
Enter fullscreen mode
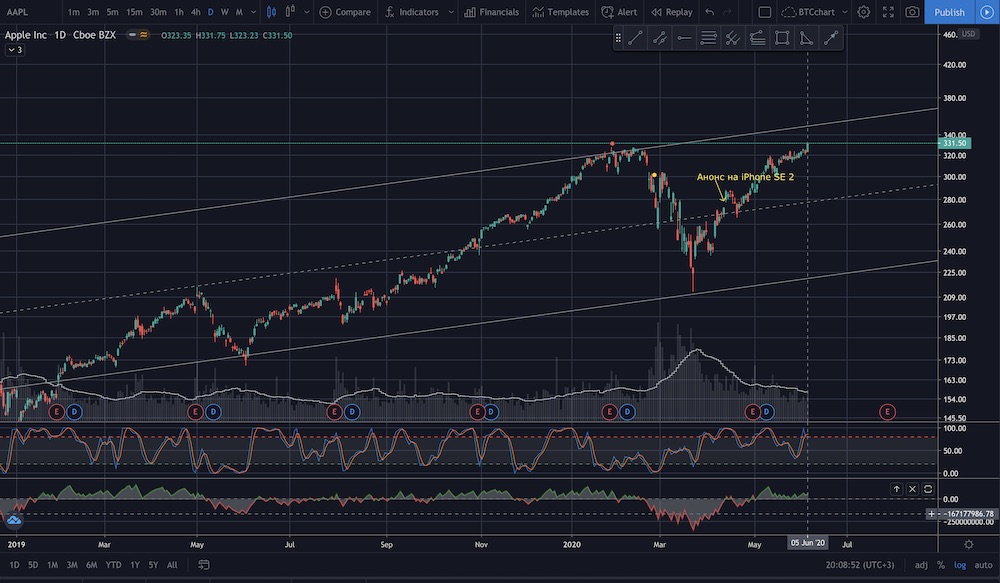[x=888, y=11]
